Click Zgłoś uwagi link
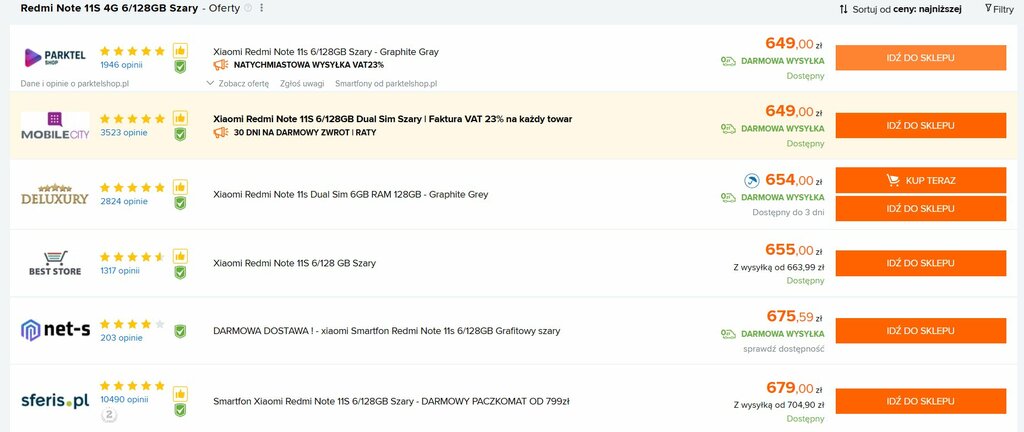1024x432 pixels. (x=302, y=84)
